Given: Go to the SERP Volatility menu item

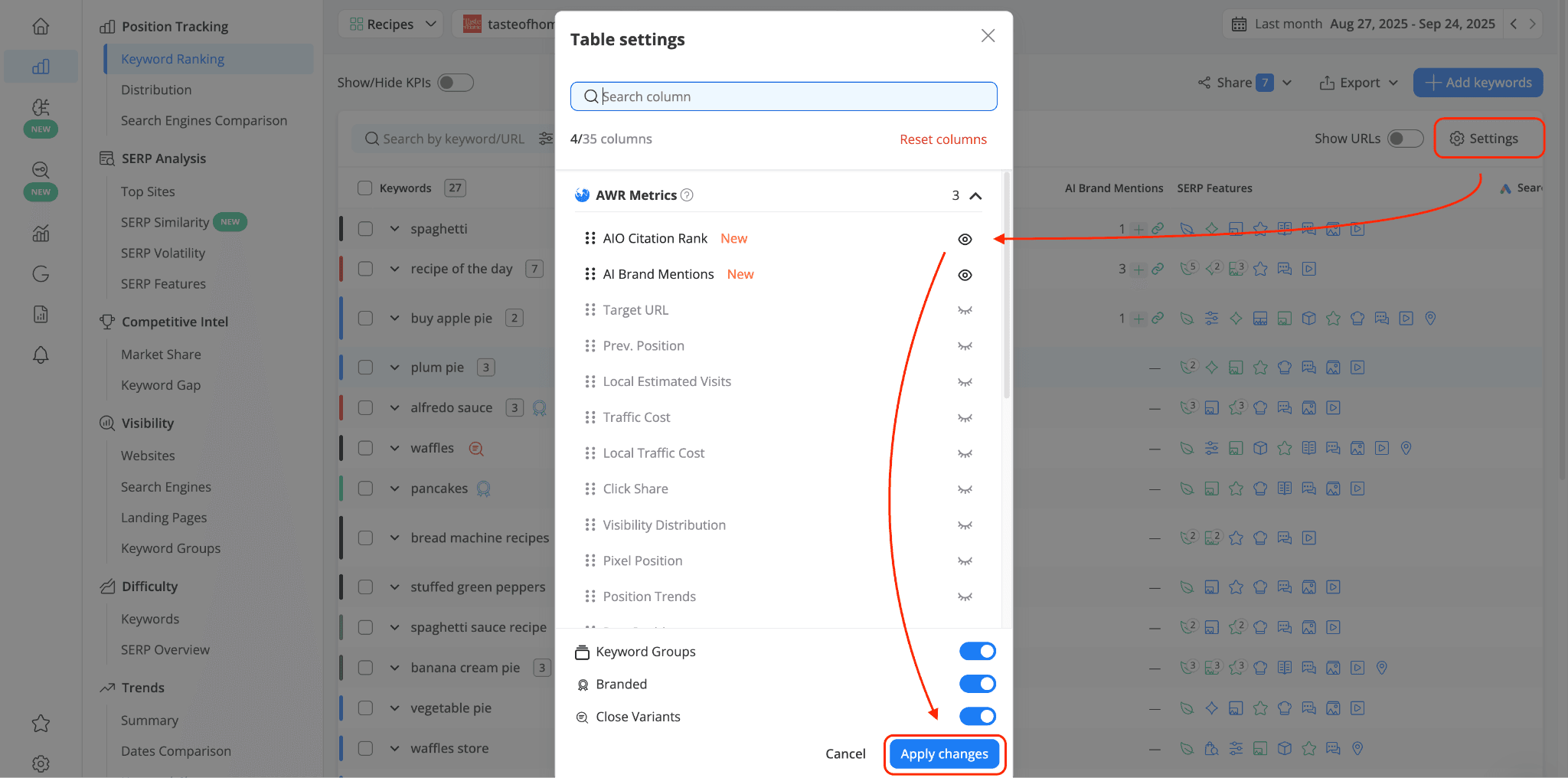Looking at the screenshot, I should (163, 253).
